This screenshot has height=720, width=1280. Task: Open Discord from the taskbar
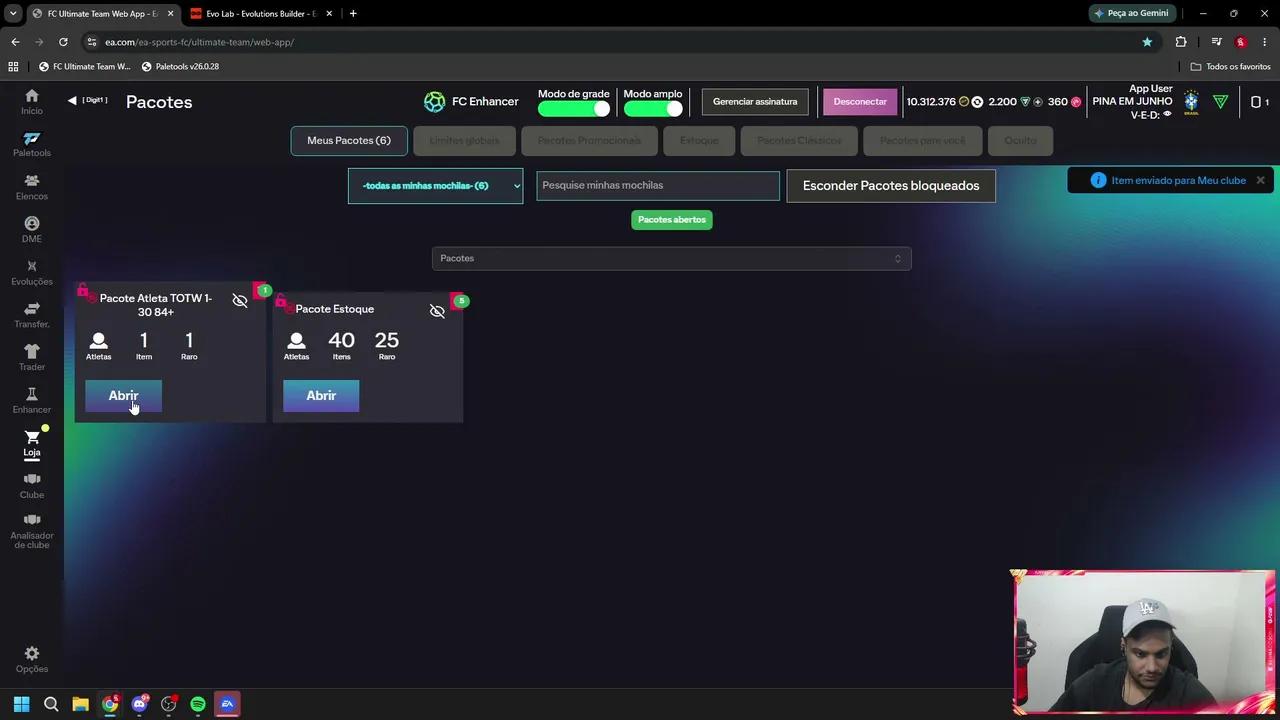[139, 704]
